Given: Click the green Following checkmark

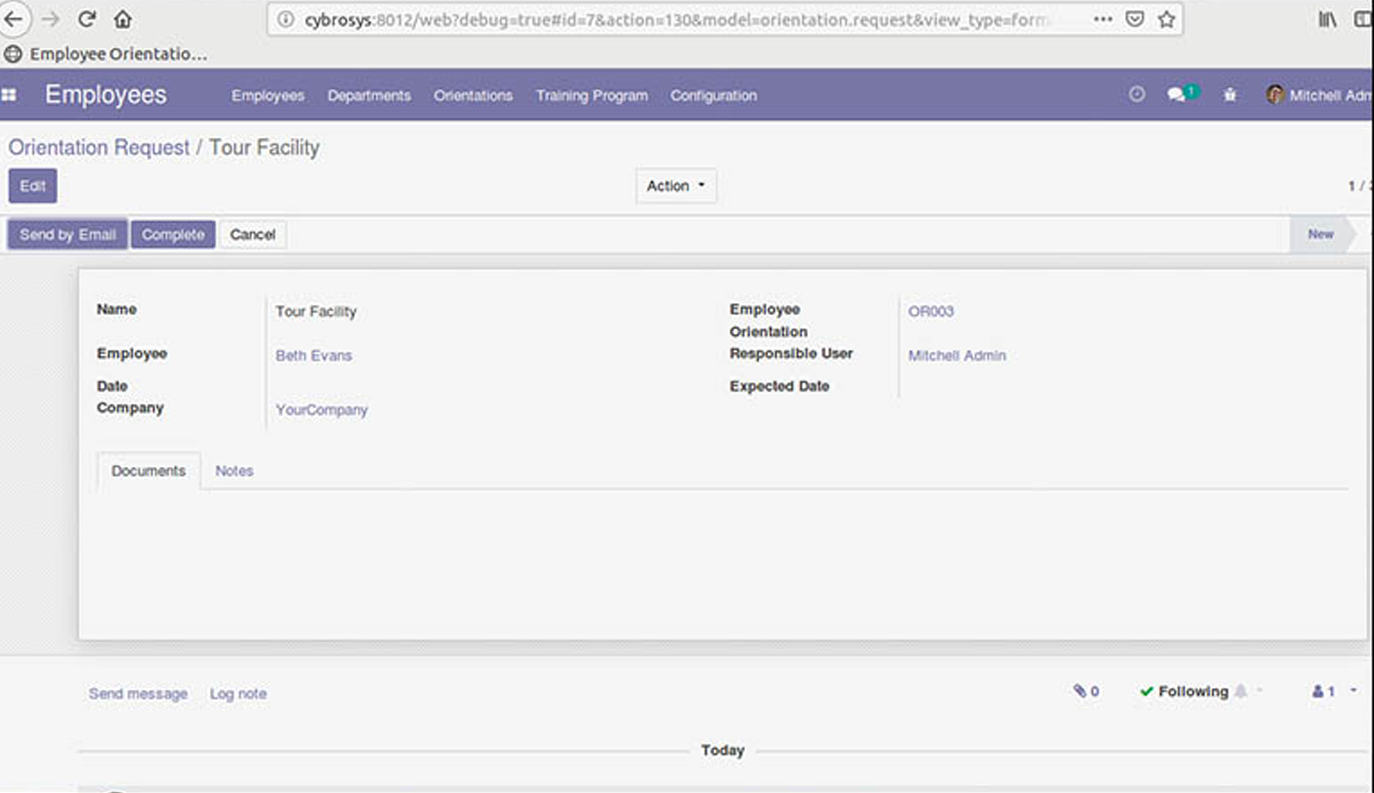Looking at the screenshot, I should (1147, 691).
